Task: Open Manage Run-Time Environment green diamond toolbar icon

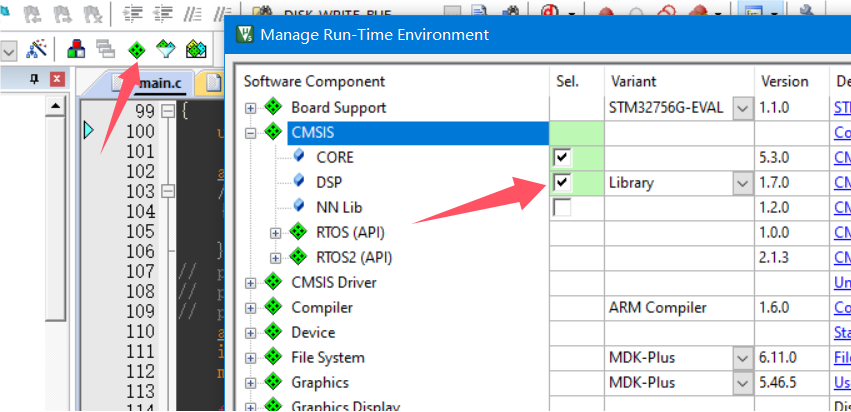Action: point(137,50)
